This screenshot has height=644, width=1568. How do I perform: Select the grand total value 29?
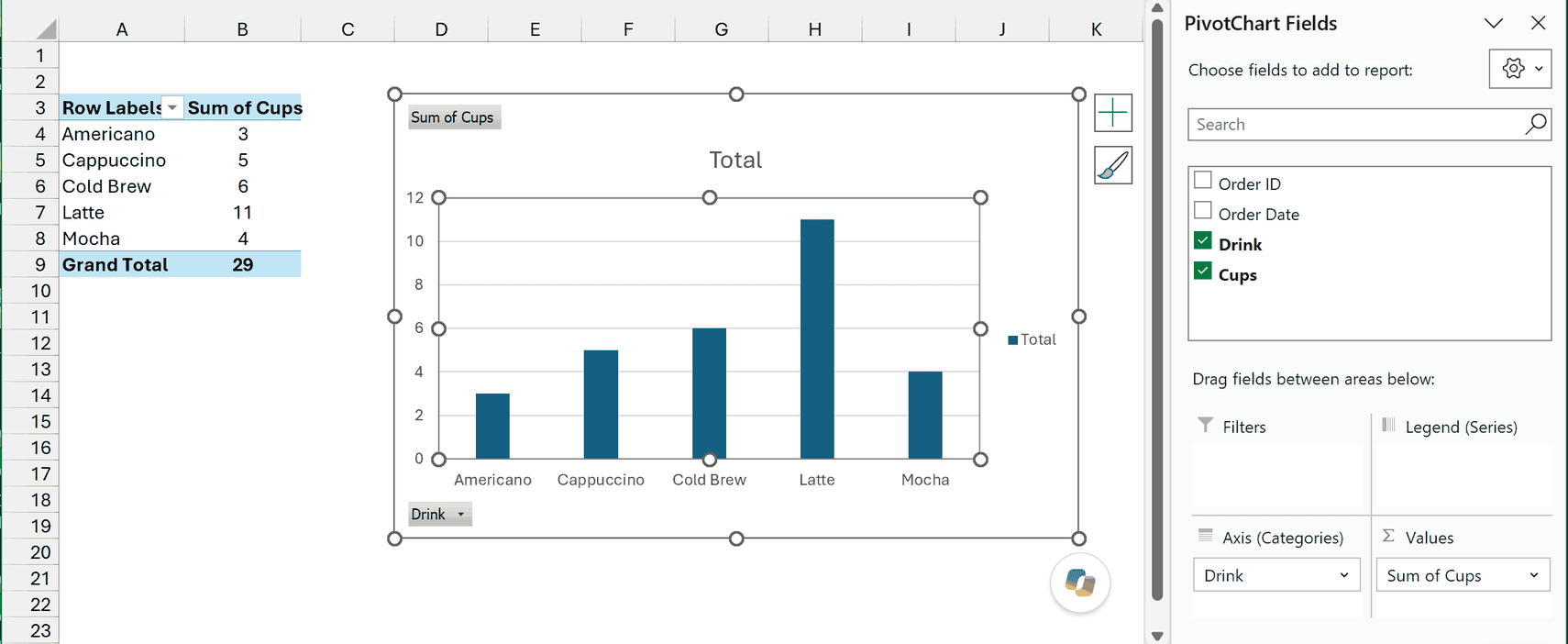point(243,264)
